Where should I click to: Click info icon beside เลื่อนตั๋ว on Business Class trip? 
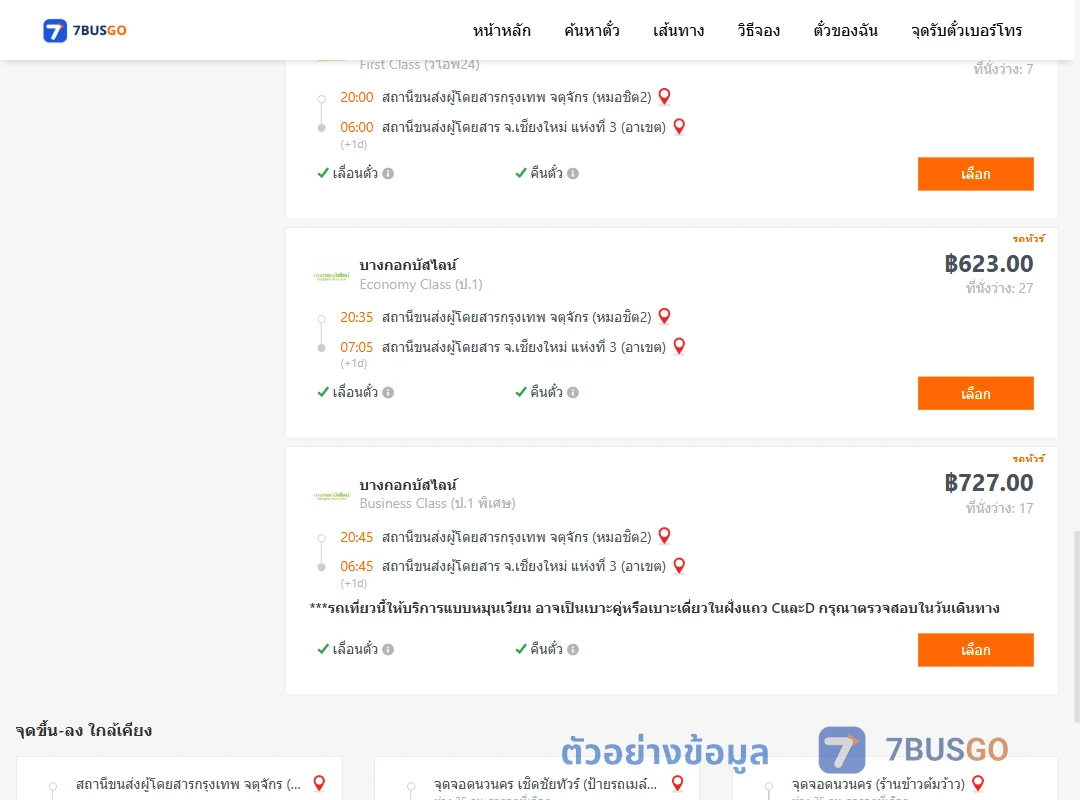tap(388, 650)
